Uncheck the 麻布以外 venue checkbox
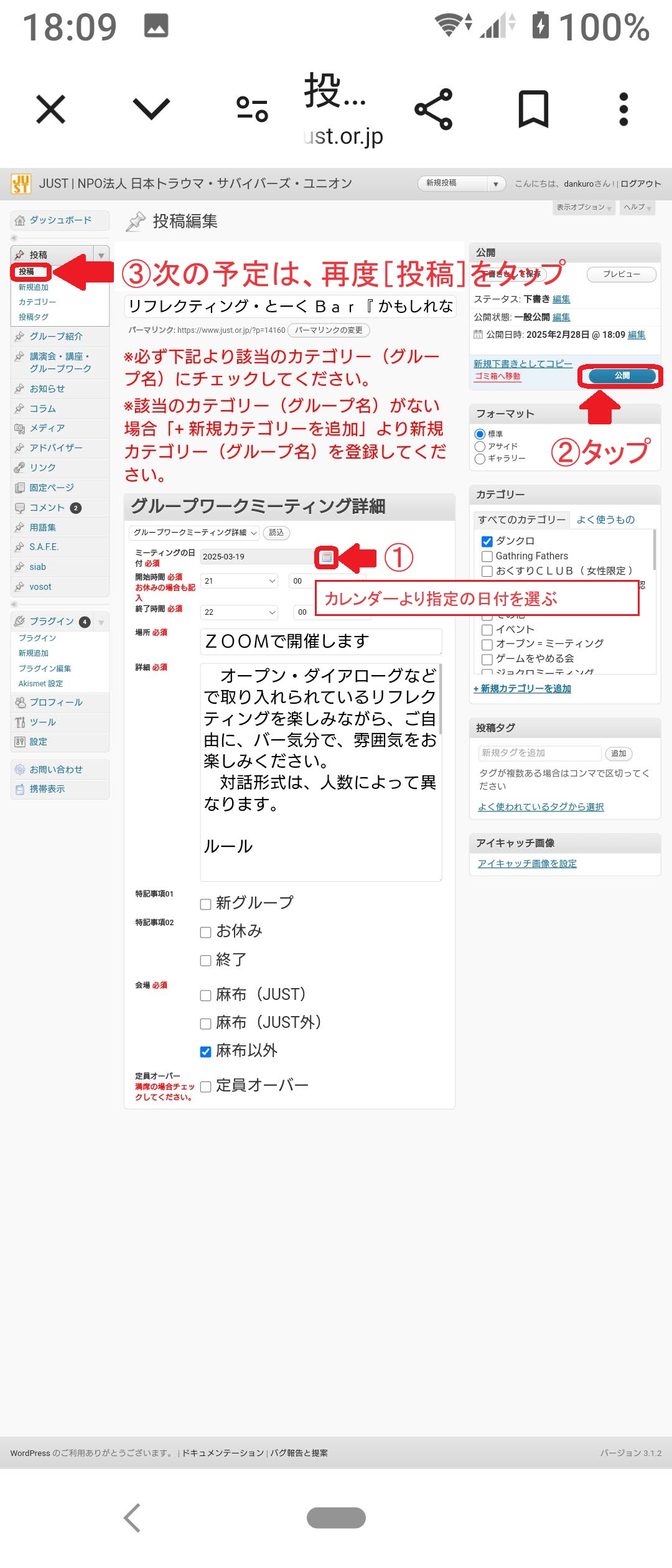Image resolution: width=672 pixels, height=1568 pixels. pos(205,1052)
